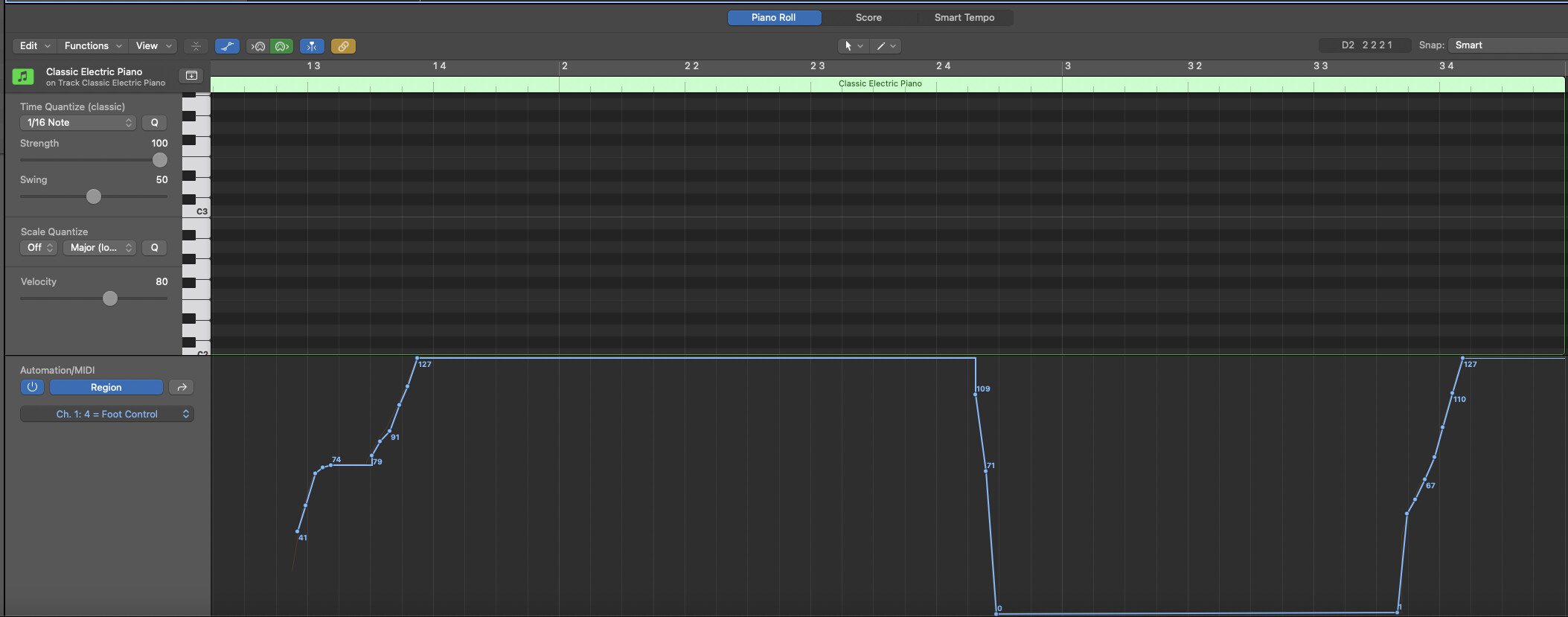Open the pointer left-click tool menu
This screenshot has height=617, width=1568.
click(852, 46)
